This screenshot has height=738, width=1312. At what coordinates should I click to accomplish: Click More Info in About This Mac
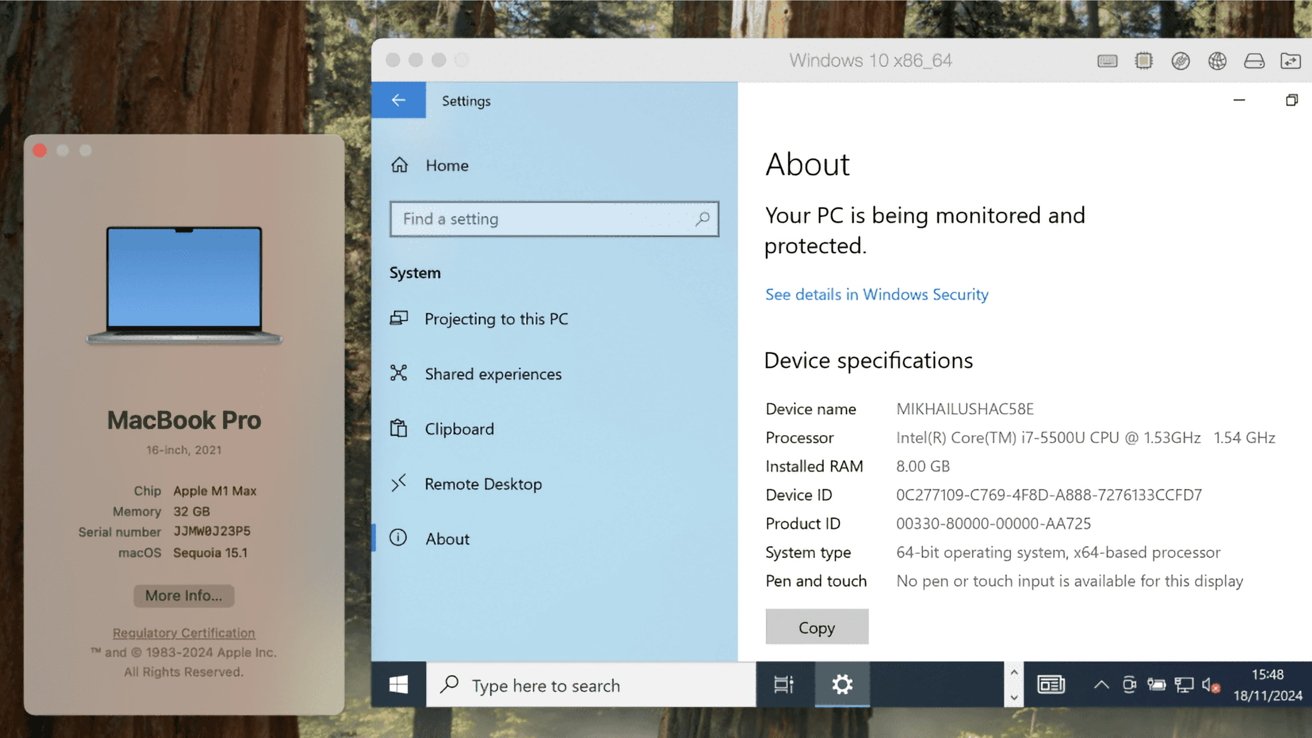click(x=184, y=596)
